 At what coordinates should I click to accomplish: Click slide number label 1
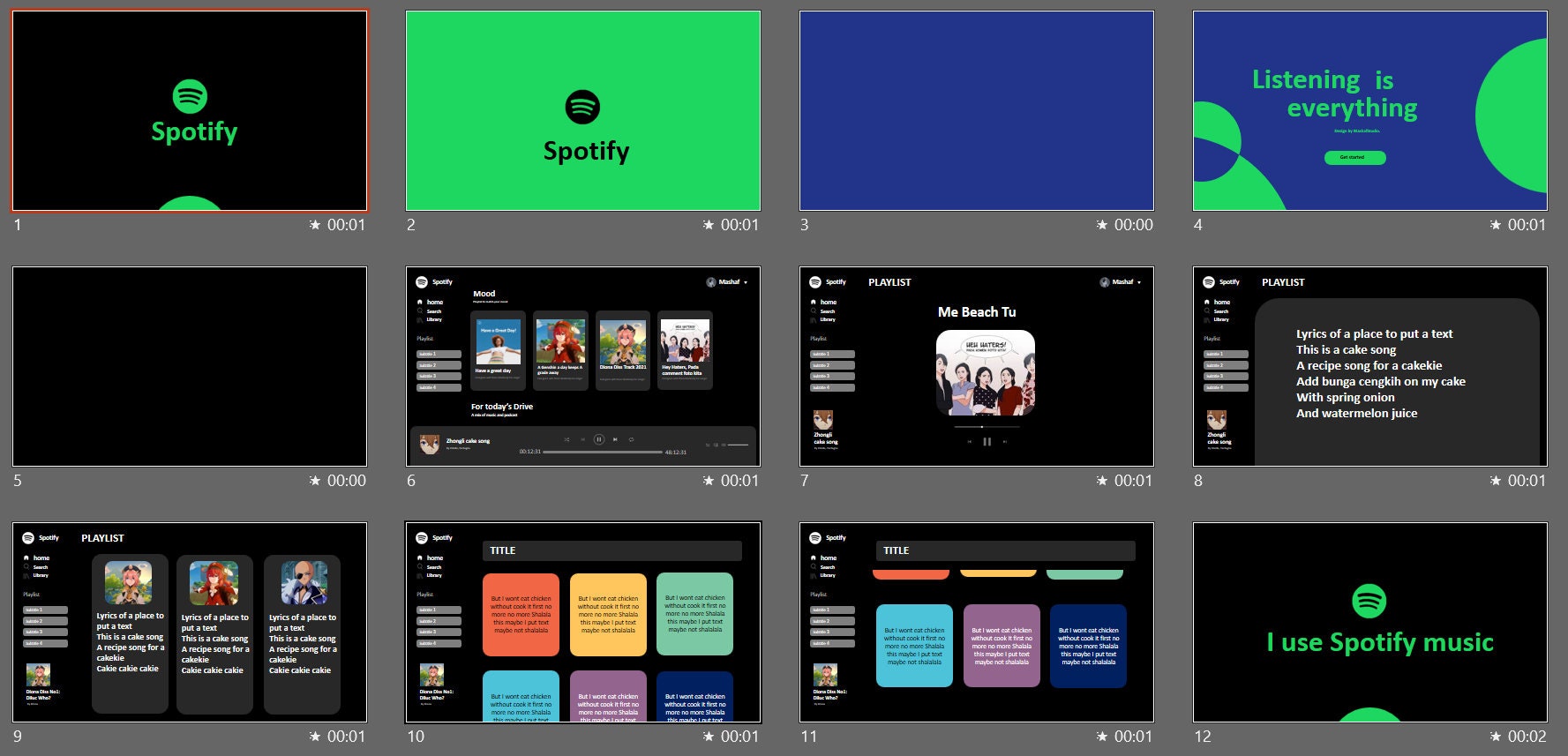[17, 225]
